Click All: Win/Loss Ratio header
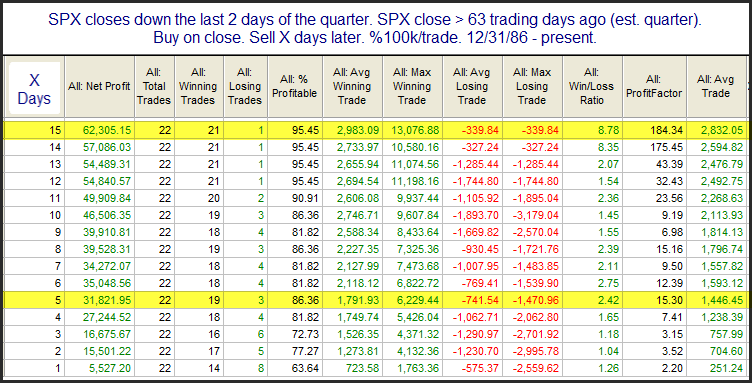The width and height of the screenshot is (752, 383). coord(592,88)
